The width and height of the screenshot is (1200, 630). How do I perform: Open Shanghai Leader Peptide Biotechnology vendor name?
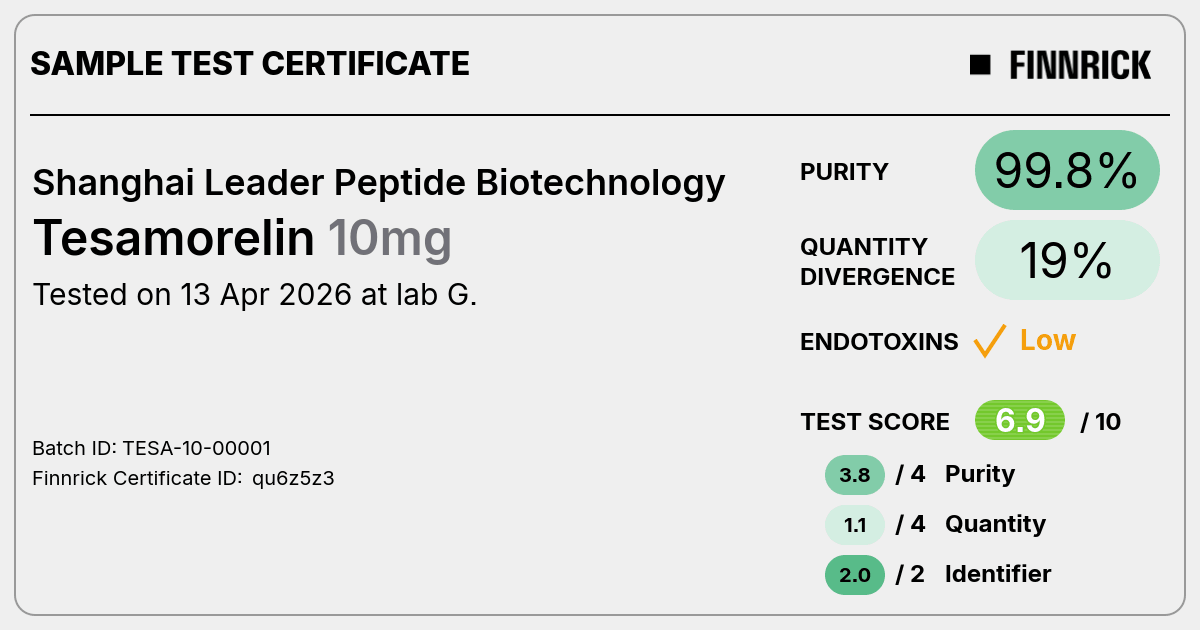(x=379, y=183)
